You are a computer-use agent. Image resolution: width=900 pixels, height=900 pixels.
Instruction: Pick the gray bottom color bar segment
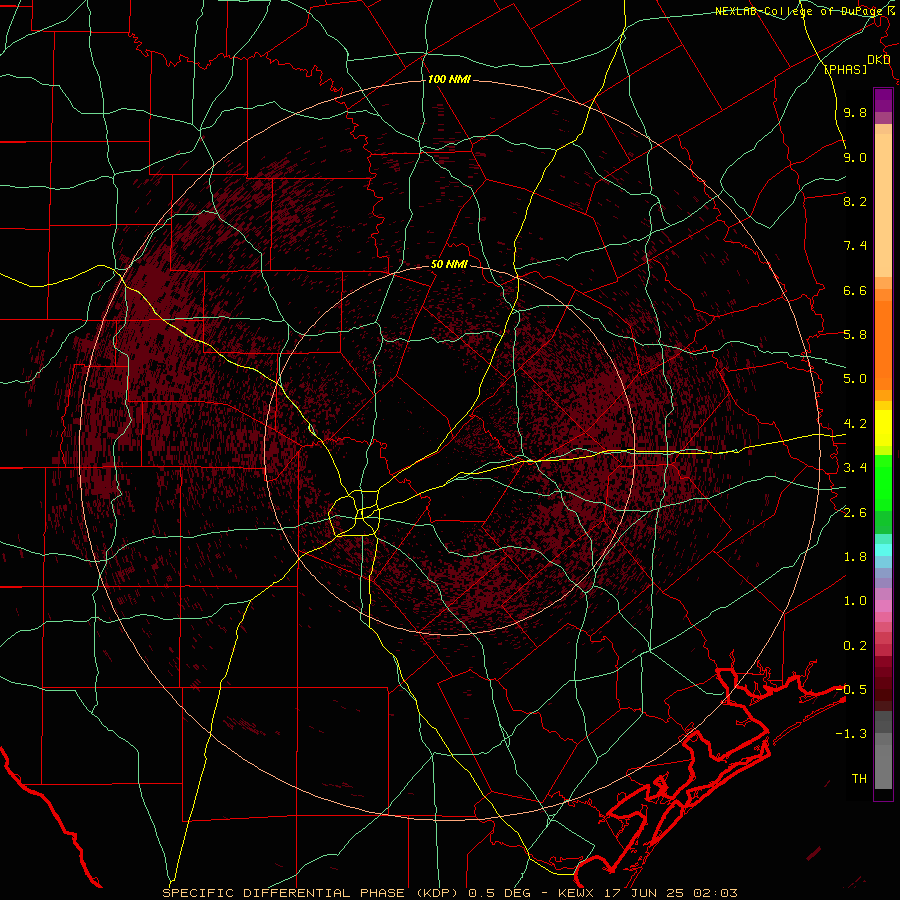(x=883, y=767)
